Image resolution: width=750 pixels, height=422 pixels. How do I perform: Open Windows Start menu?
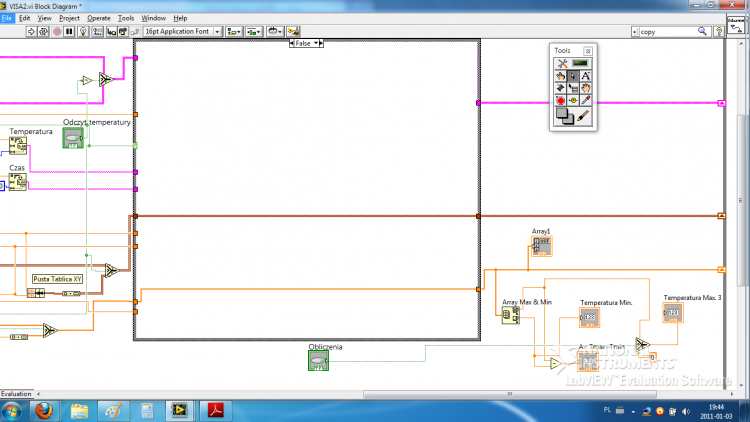pos(11,411)
